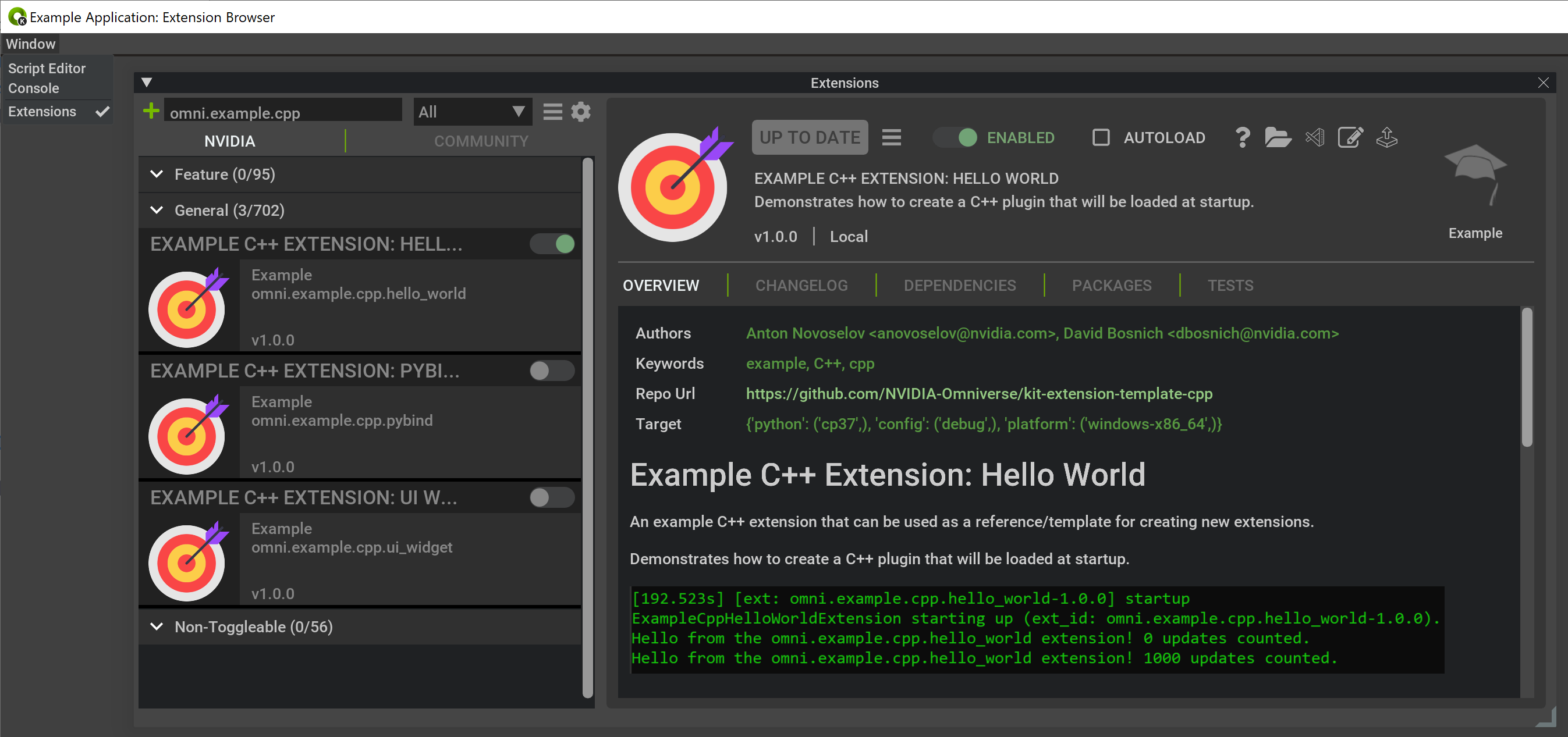Click the keywords value example, C++, cpp
Screen dimensions: 1568x737
810,363
